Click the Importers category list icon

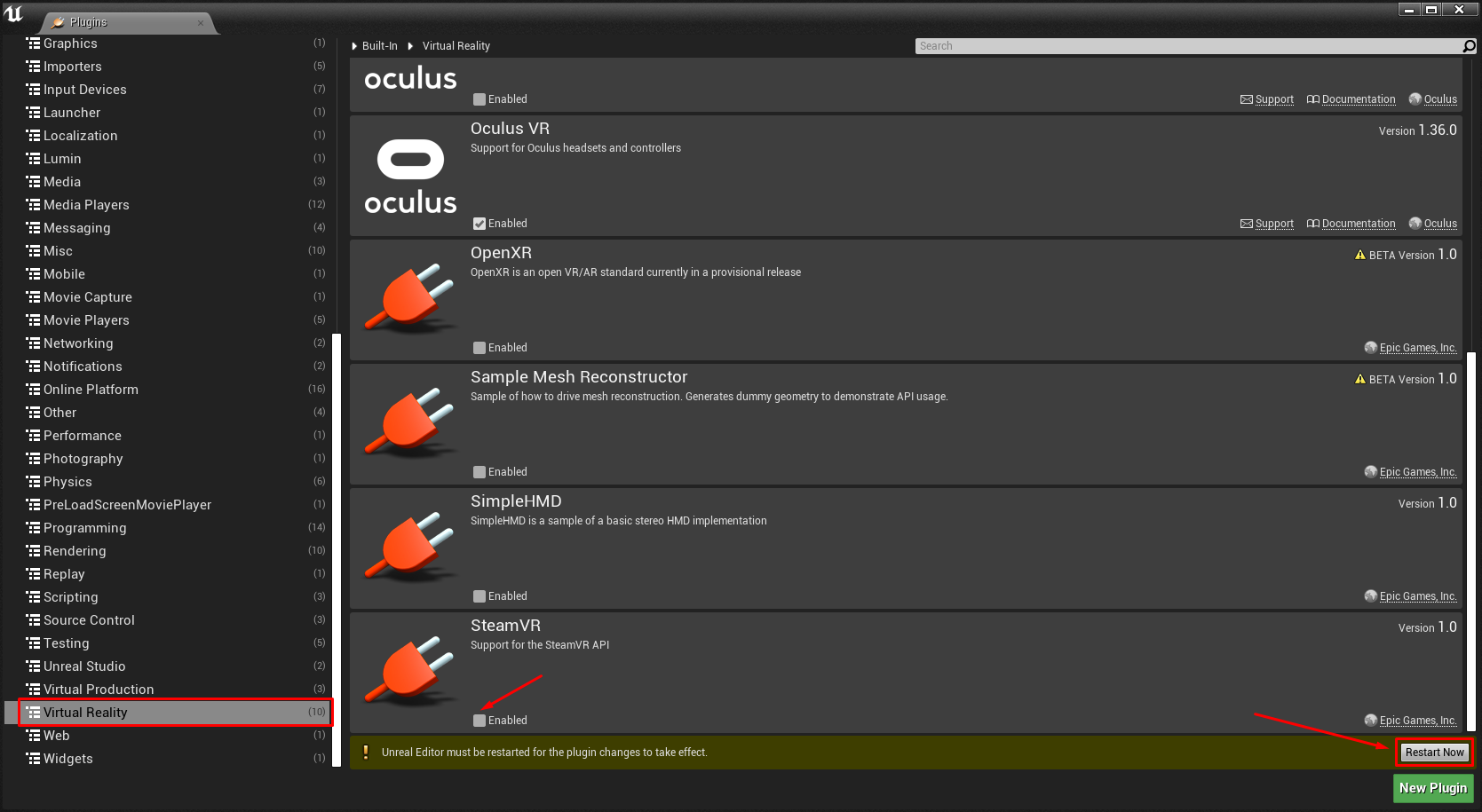[x=34, y=67]
